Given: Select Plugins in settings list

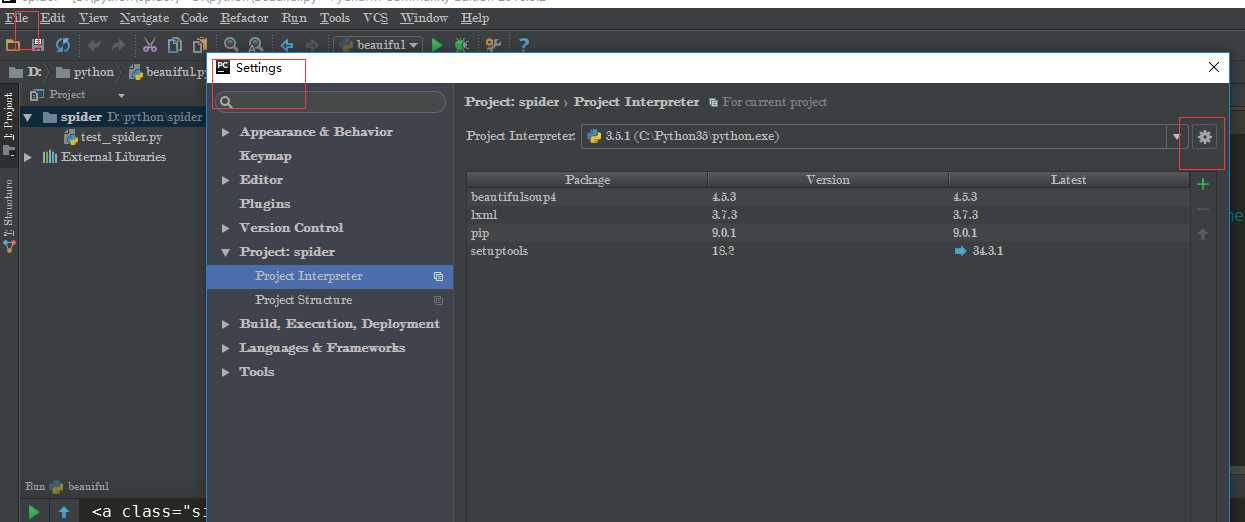Looking at the screenshot, I should point(264,204).
